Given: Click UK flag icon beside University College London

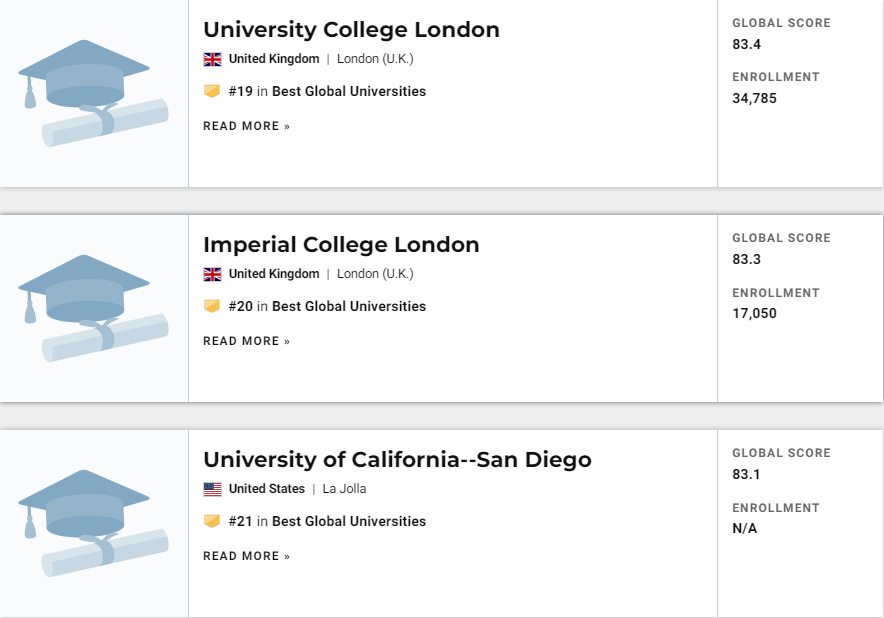Looking at the screenshot, I should [212, 59].
